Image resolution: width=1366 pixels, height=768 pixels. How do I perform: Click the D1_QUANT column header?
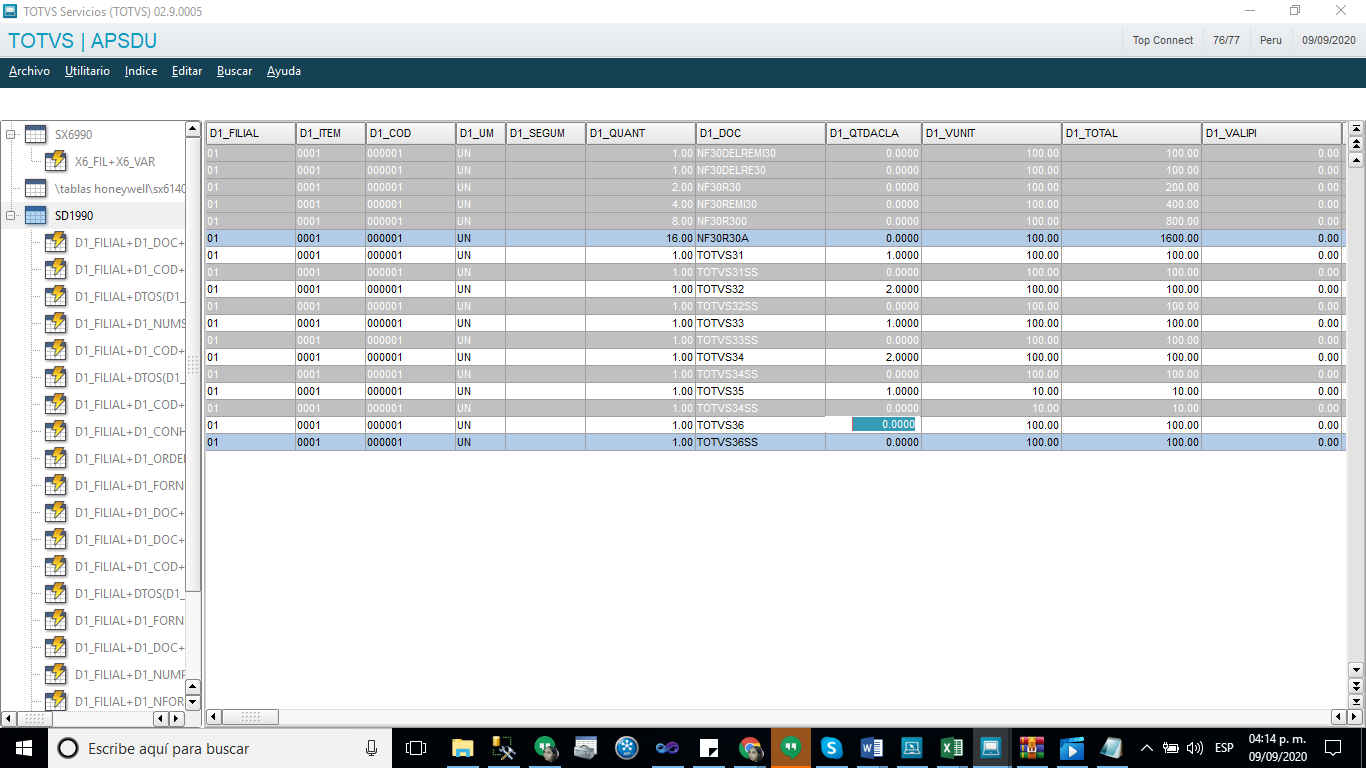(x=641, y=133)
